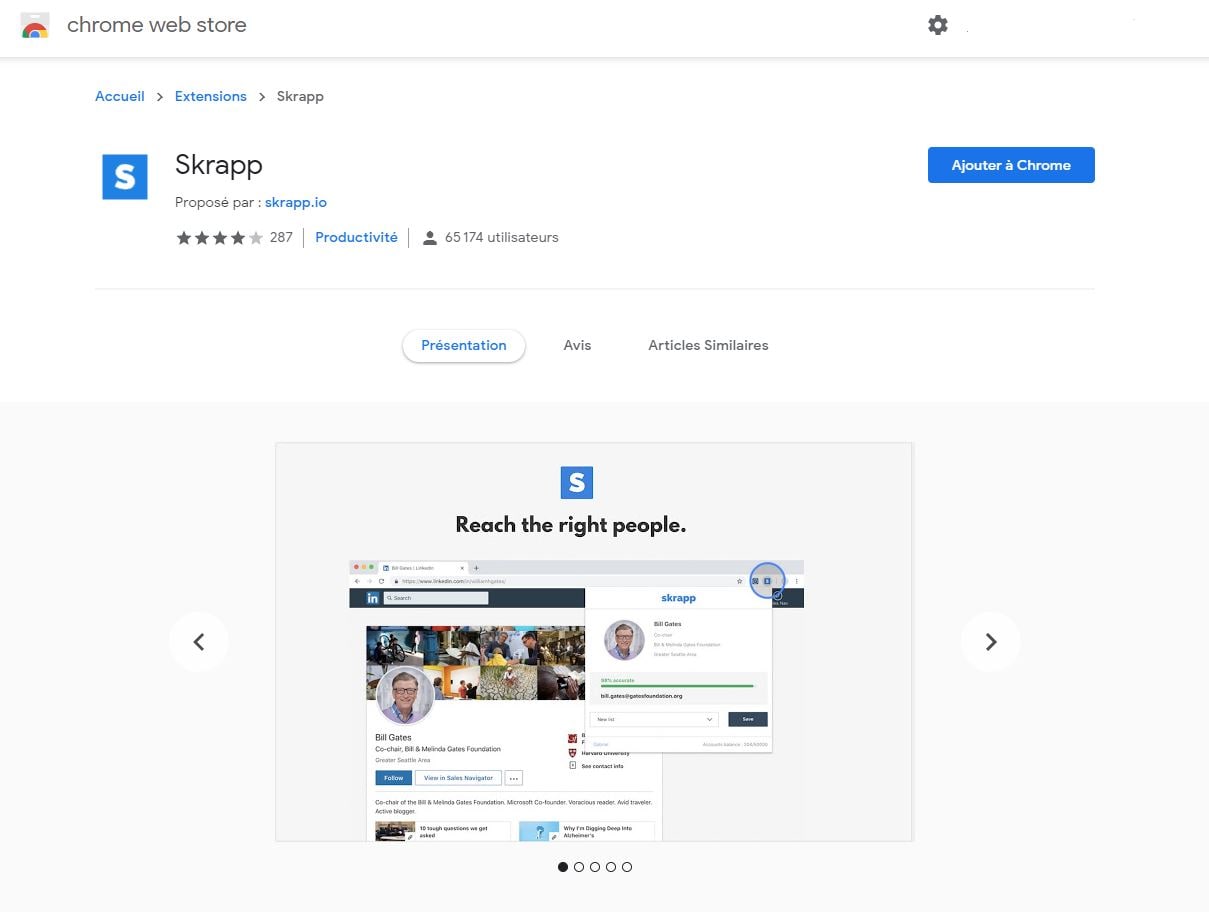The width and height of the screenshot is (1209, 914).
Task: Select the third carousel dot
Action: pyautogui.click(x=595, y=867)
